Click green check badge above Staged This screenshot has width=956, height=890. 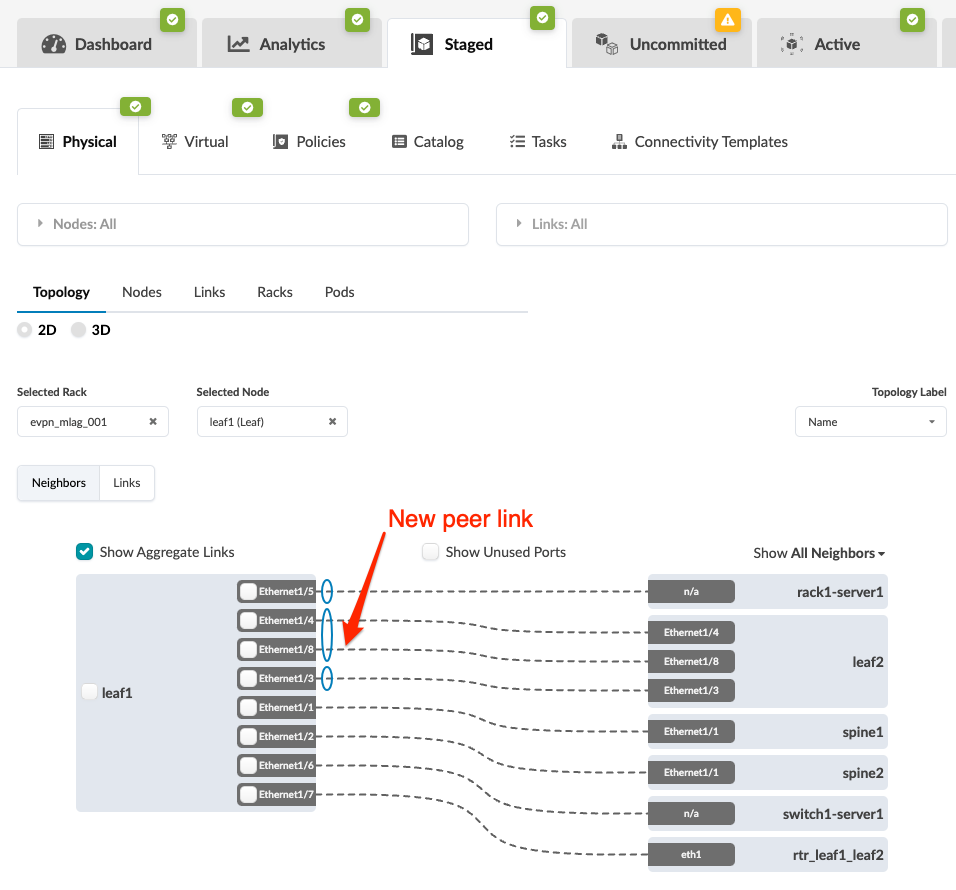[542, 18]
